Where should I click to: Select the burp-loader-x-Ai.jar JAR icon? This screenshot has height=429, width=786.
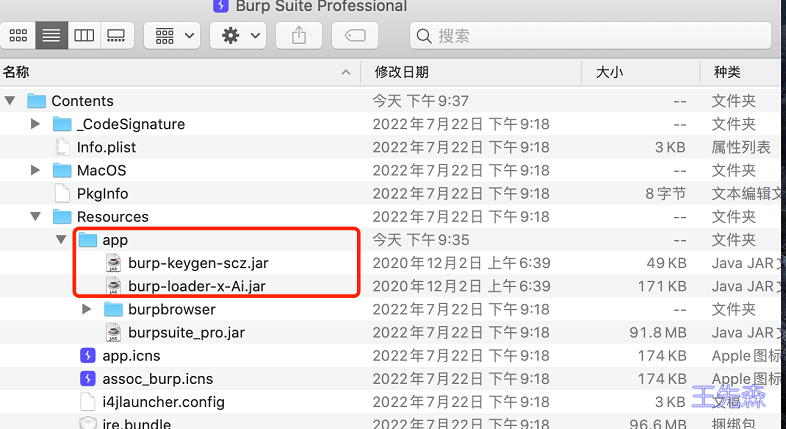114,286
